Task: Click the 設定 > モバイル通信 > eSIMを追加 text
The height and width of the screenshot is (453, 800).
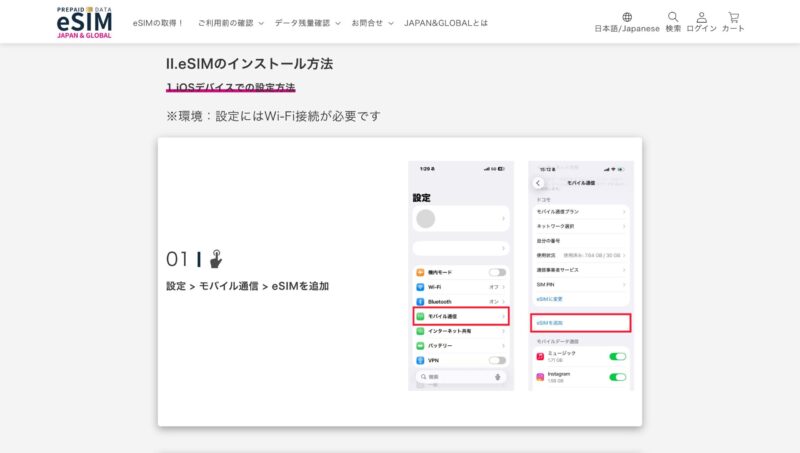Action: click(x=247, y=286)
